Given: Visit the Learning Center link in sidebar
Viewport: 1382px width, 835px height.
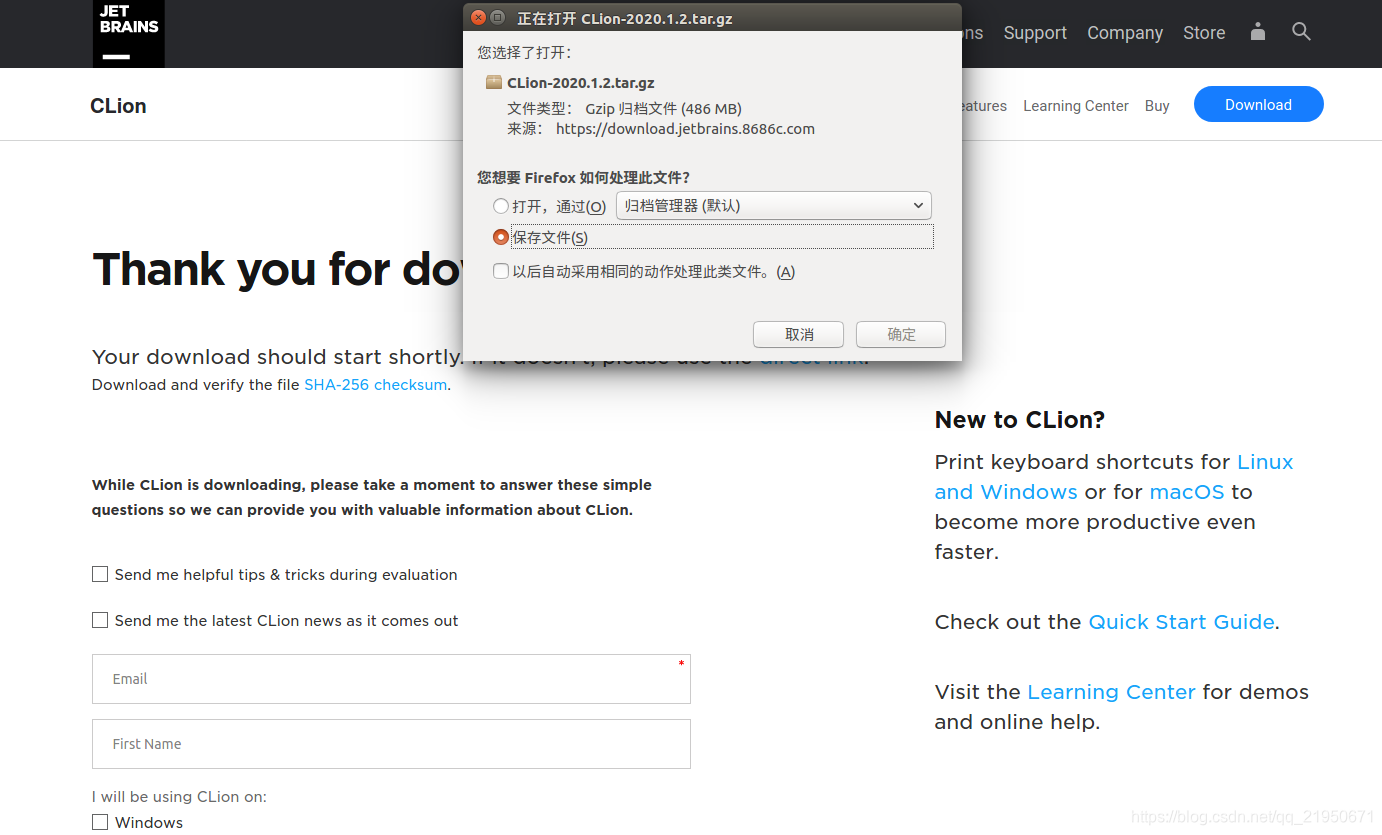Looking at the screenshot, I should click(x=1111, y=692).
